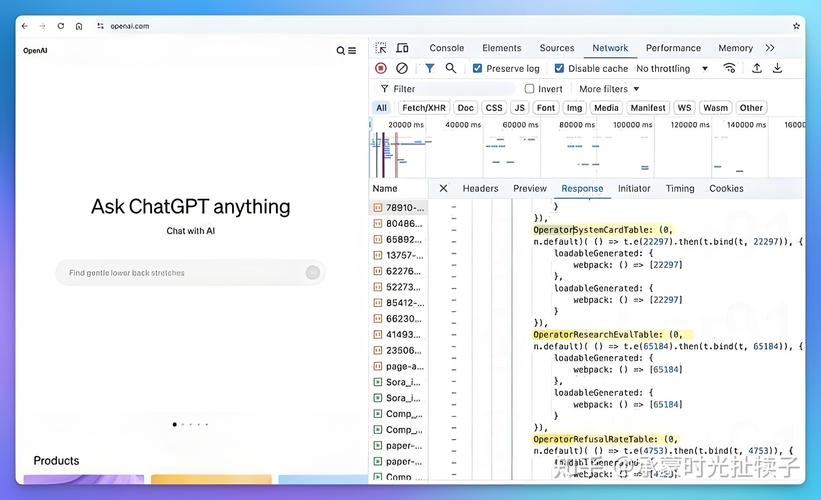Close the request details pane

[443, 188]
